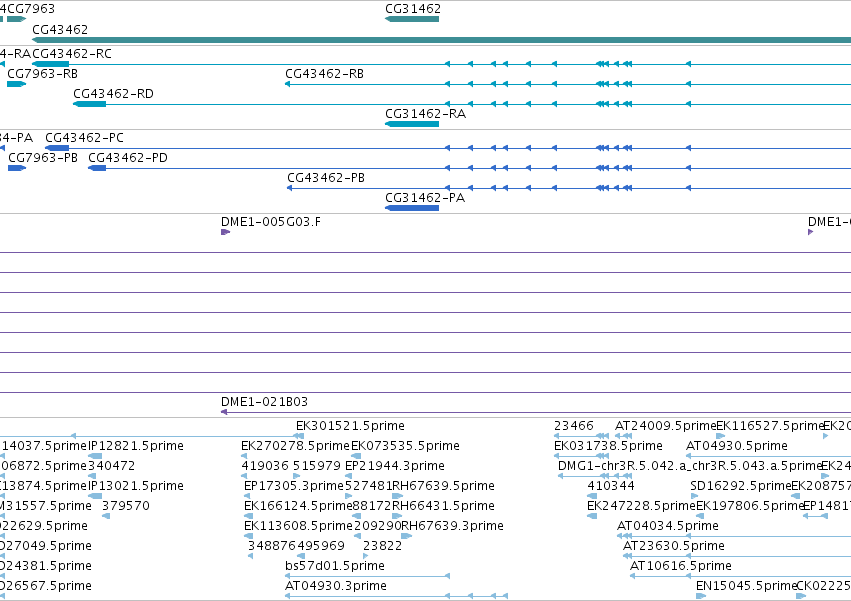The image size is (851, 601).
Task: Click the CG31462 gene bar in top track
Action: (x=412, y=19)
